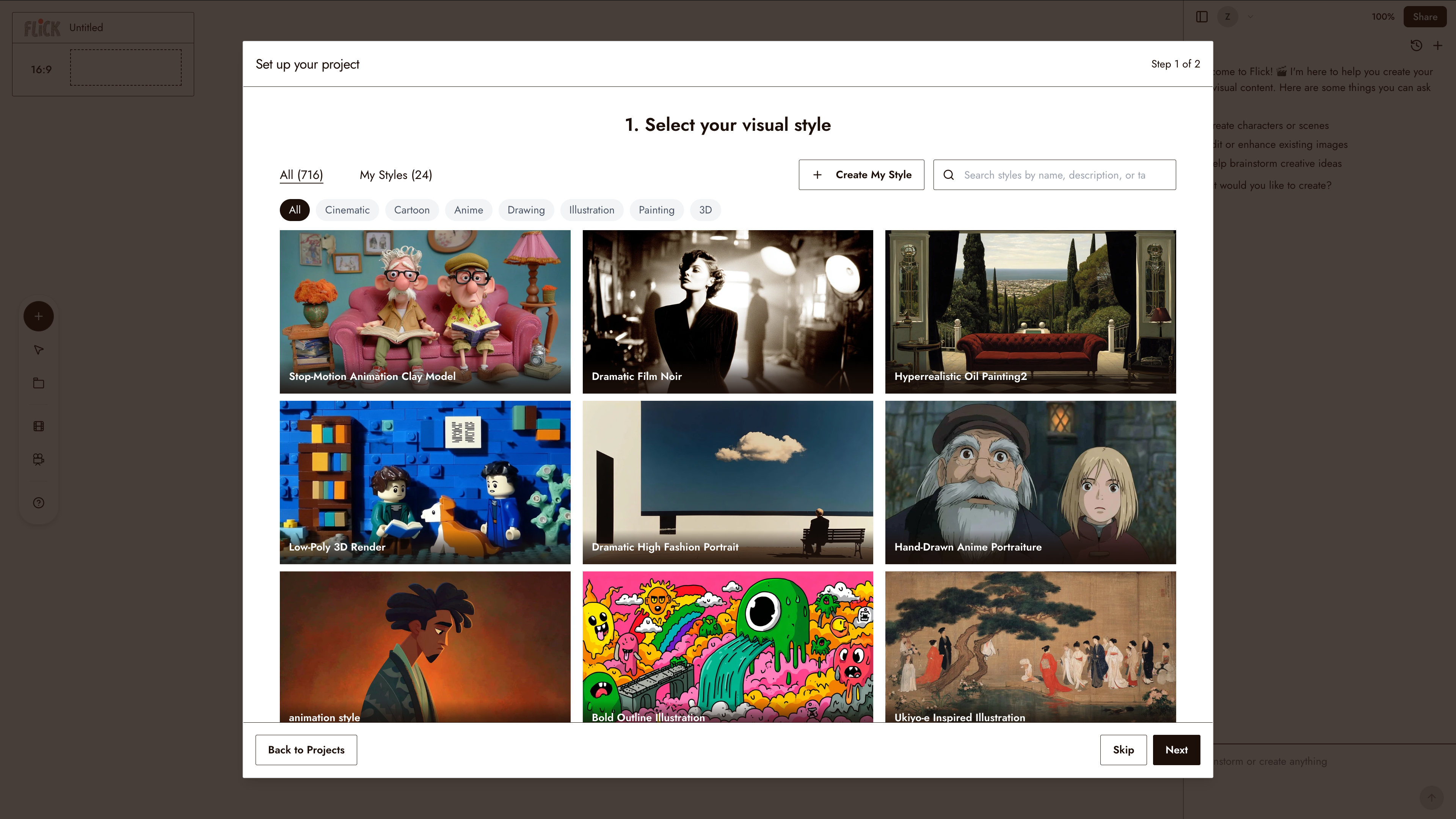Select the cursor pointer tool
Screen dimensions: 1456x819
click(38, 350)
